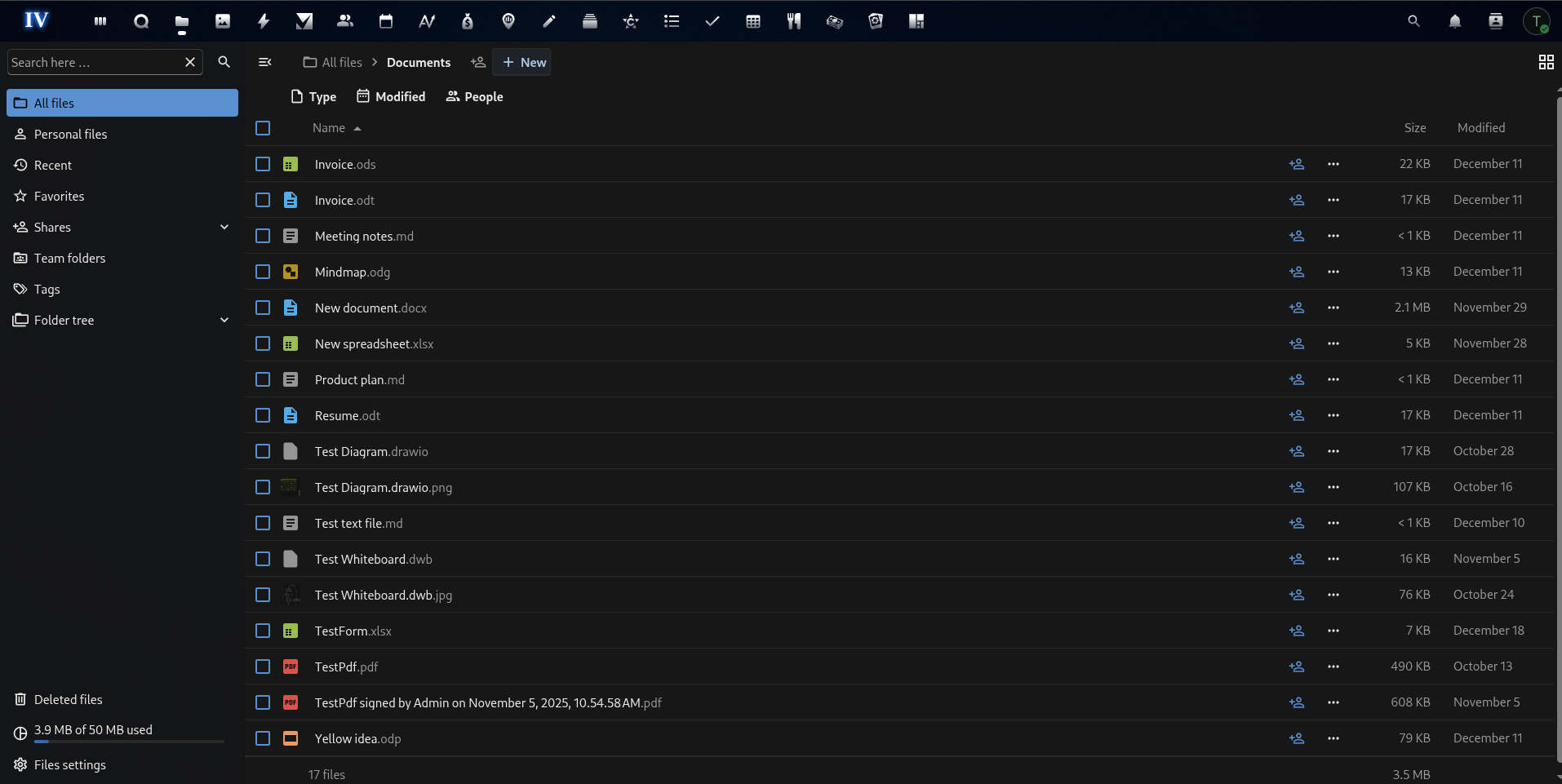This screenshot has width=1562, height=784.
Task: Open the Notifications bell
Action: coord(1455,20)
